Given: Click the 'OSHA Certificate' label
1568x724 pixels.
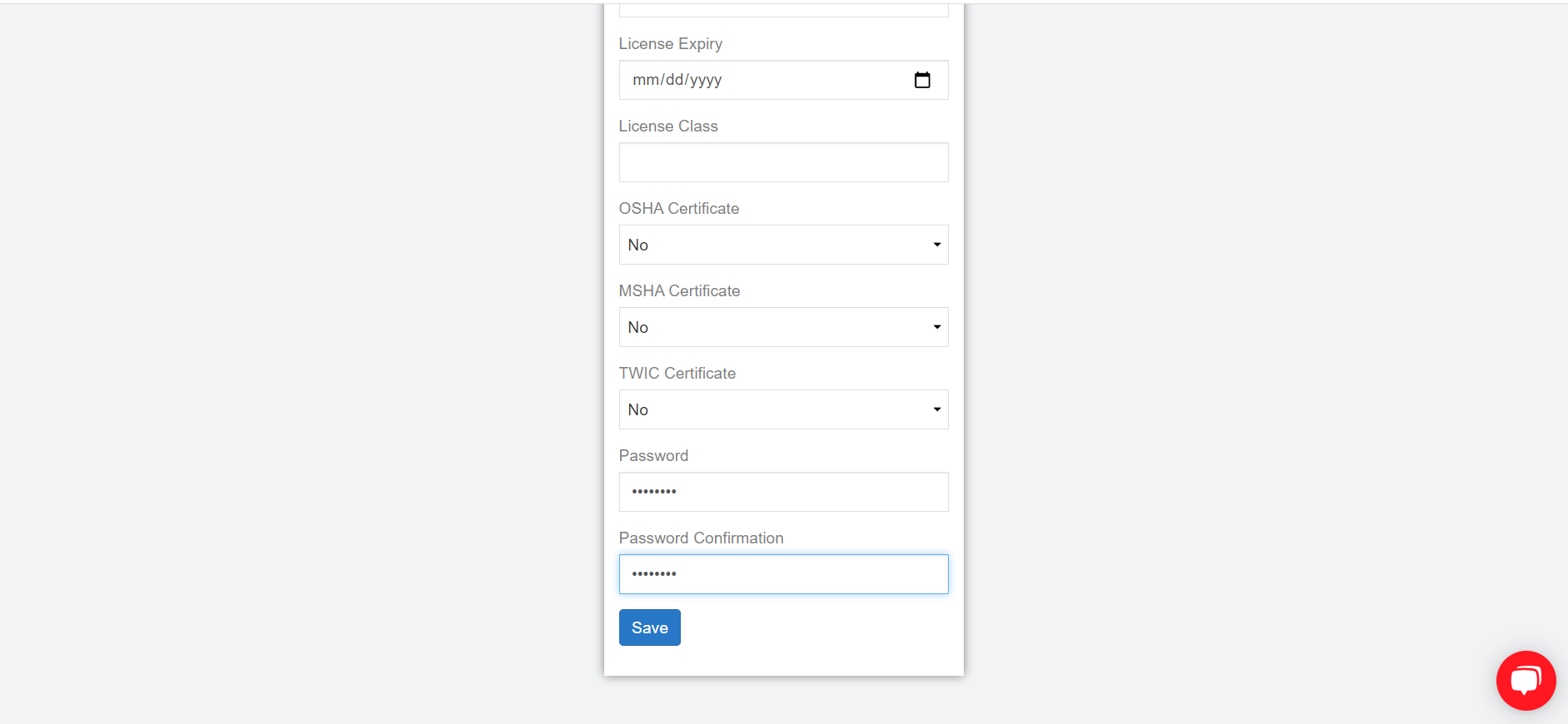Looking at the screenshot, I should pos(678,209).
